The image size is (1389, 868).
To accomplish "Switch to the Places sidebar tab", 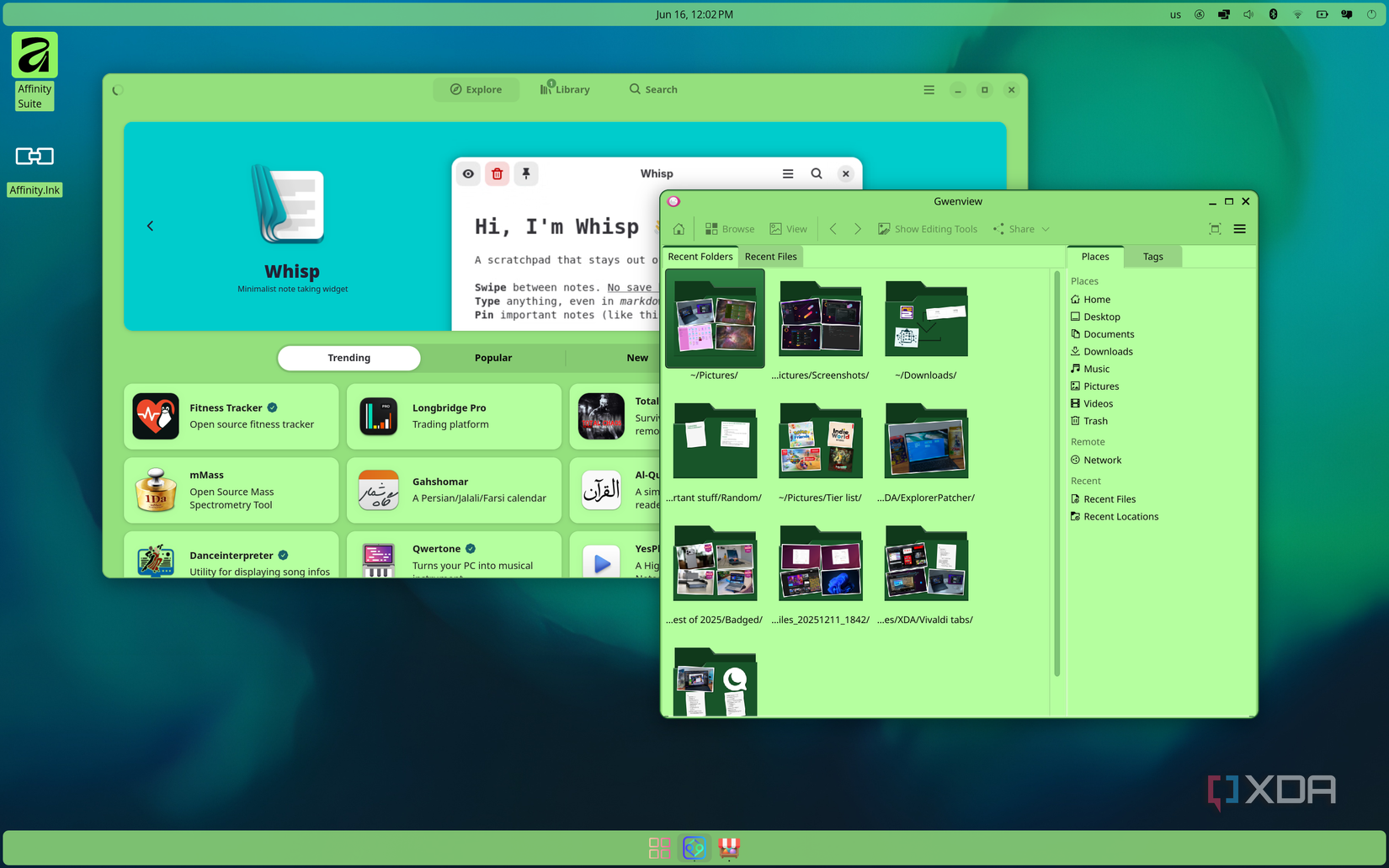I will click(x=1095, y=257).
